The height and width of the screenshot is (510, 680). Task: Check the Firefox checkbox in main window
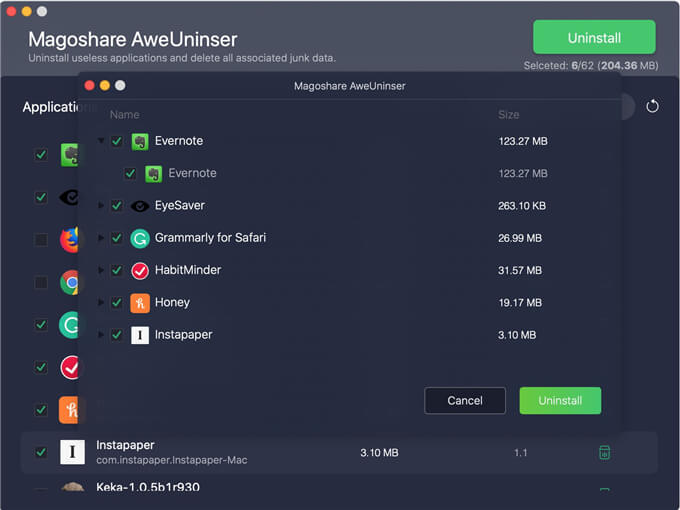pos(41,239)
